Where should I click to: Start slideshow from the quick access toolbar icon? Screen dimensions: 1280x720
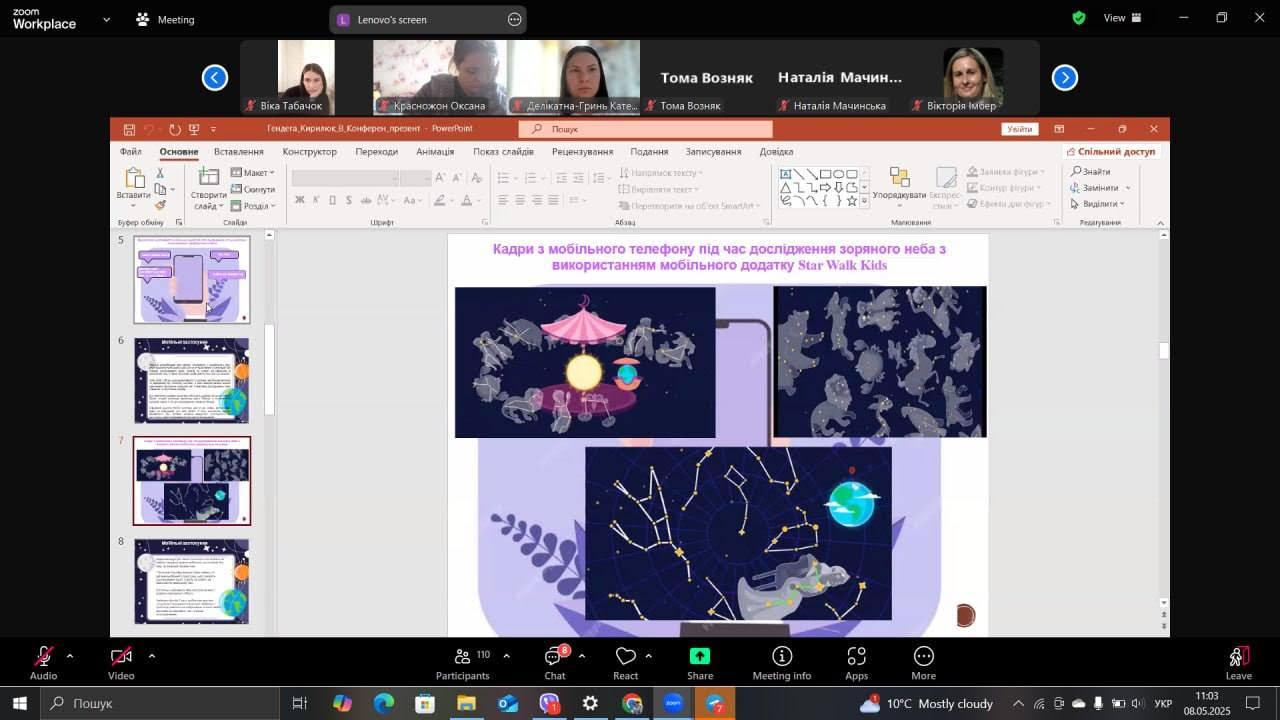click(x=194, y=129)
